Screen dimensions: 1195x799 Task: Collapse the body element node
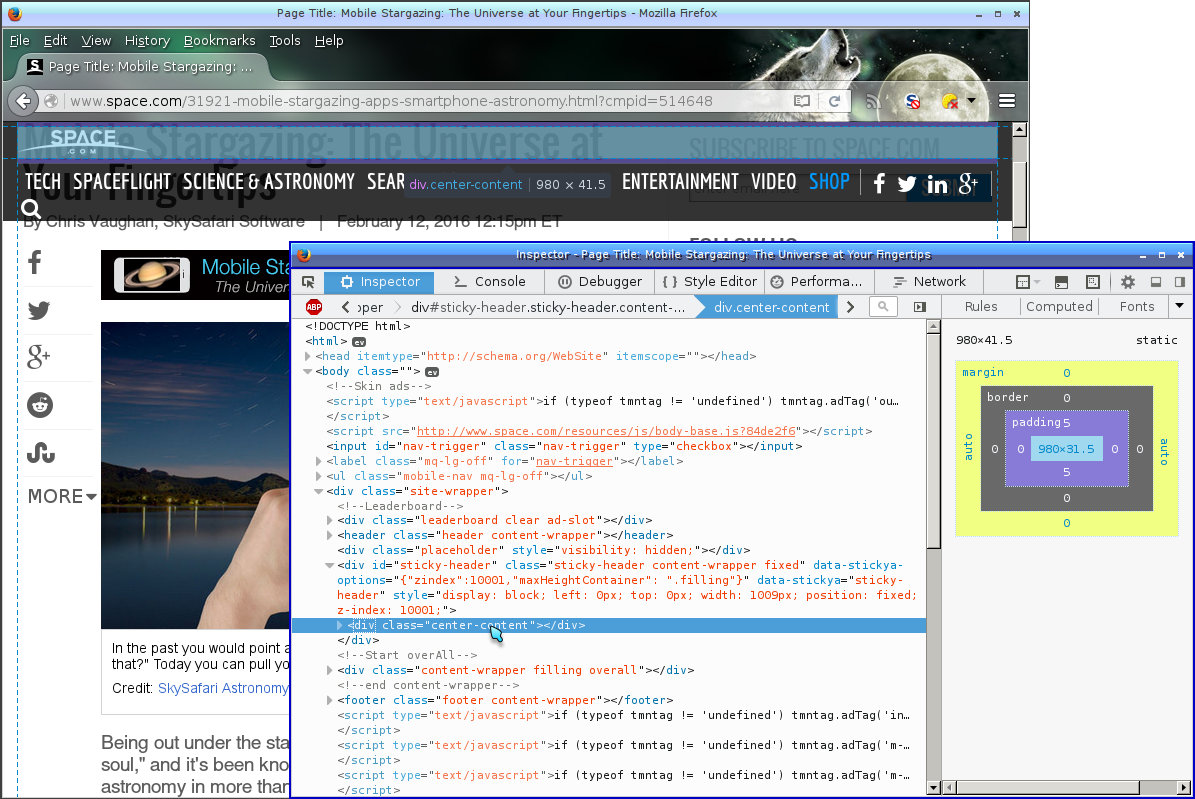tap(308, 371)
